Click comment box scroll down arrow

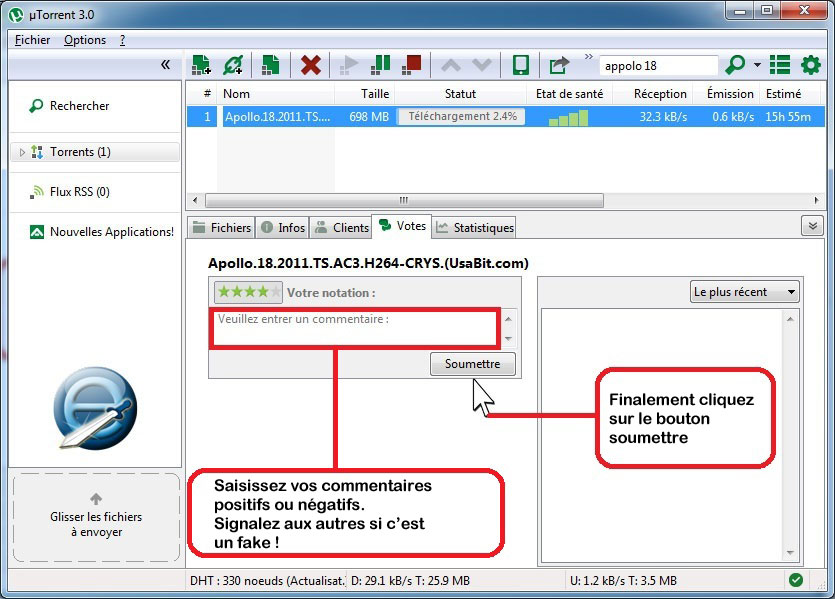click(509, 339)
